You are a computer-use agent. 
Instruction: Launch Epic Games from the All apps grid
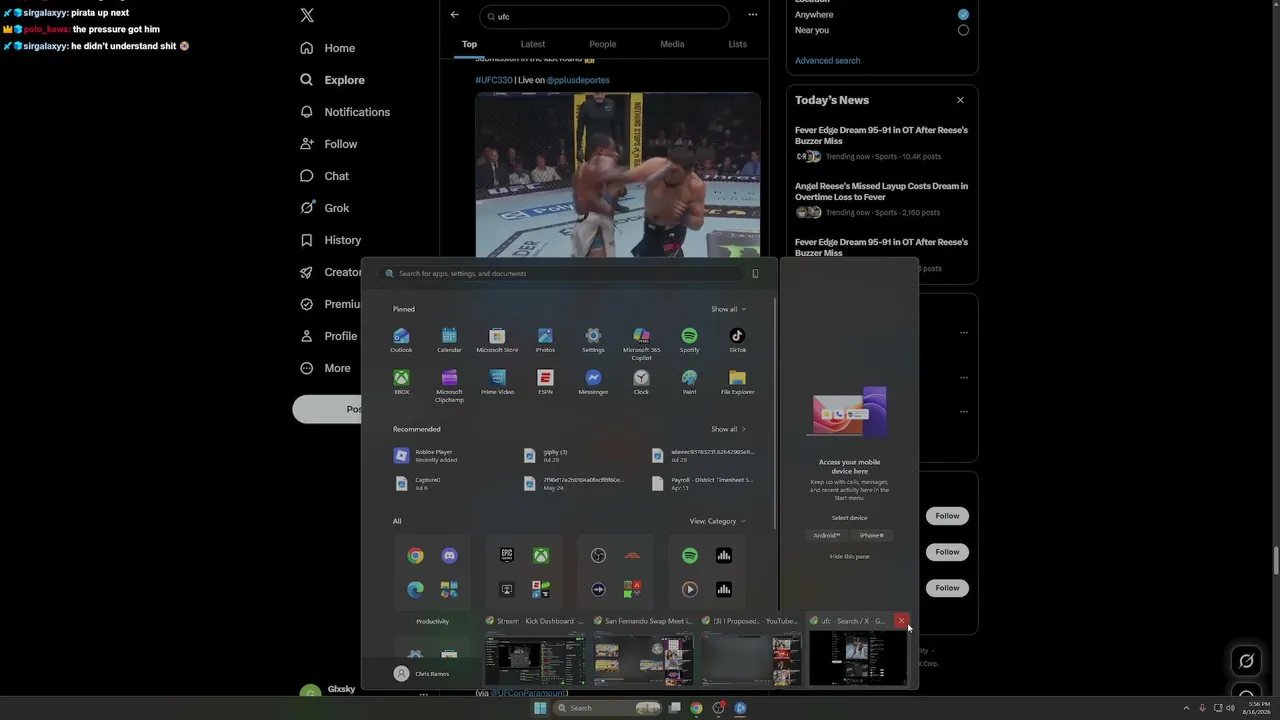[x=507, y=556]
